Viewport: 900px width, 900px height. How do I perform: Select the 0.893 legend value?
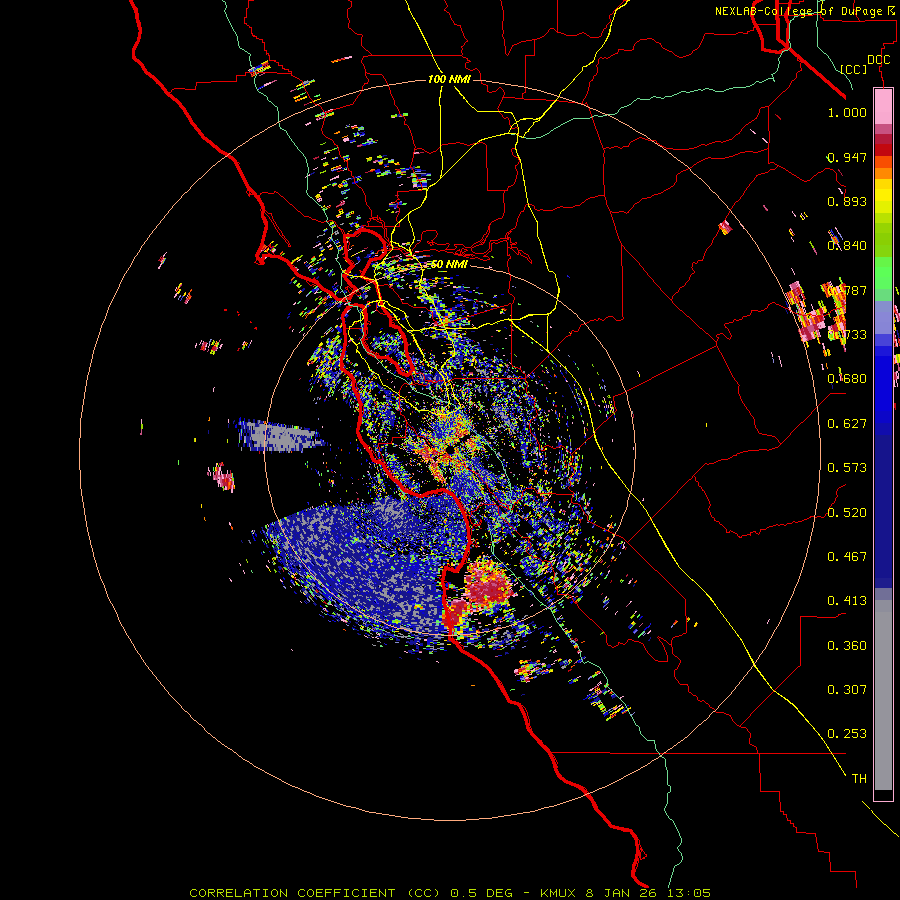point(847,201)
